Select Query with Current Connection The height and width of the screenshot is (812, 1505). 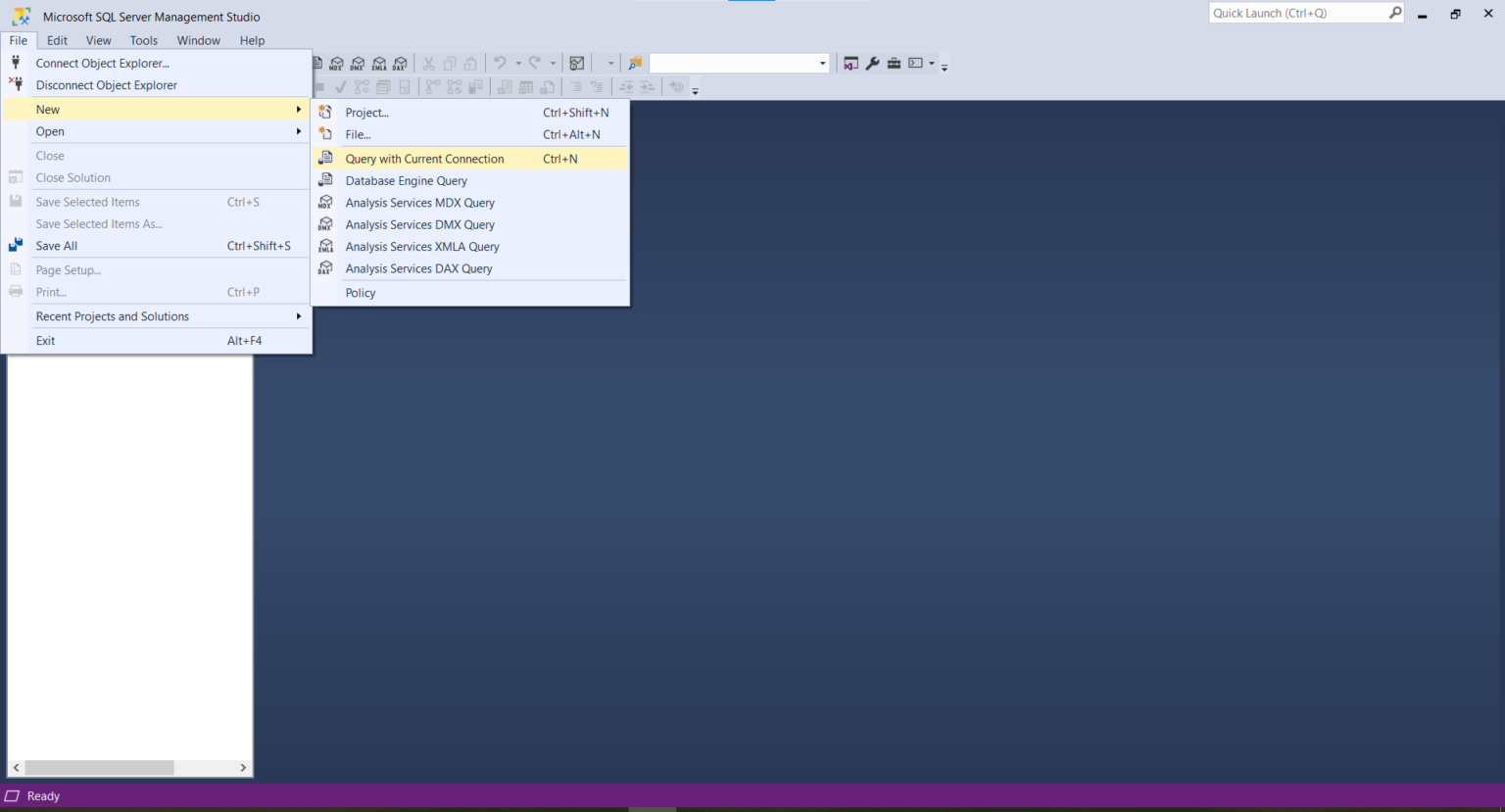pyautogui.click(x=424, y=158)
